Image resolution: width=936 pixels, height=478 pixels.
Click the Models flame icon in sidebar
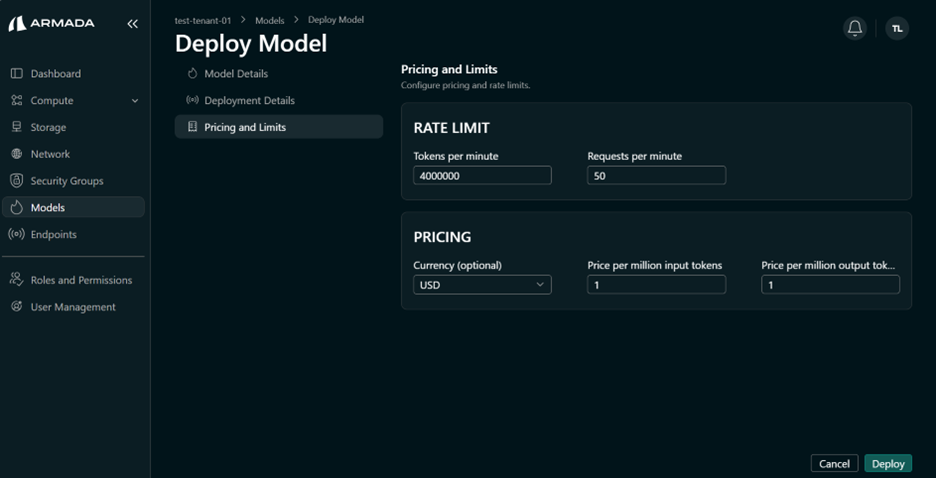point(17,208)
